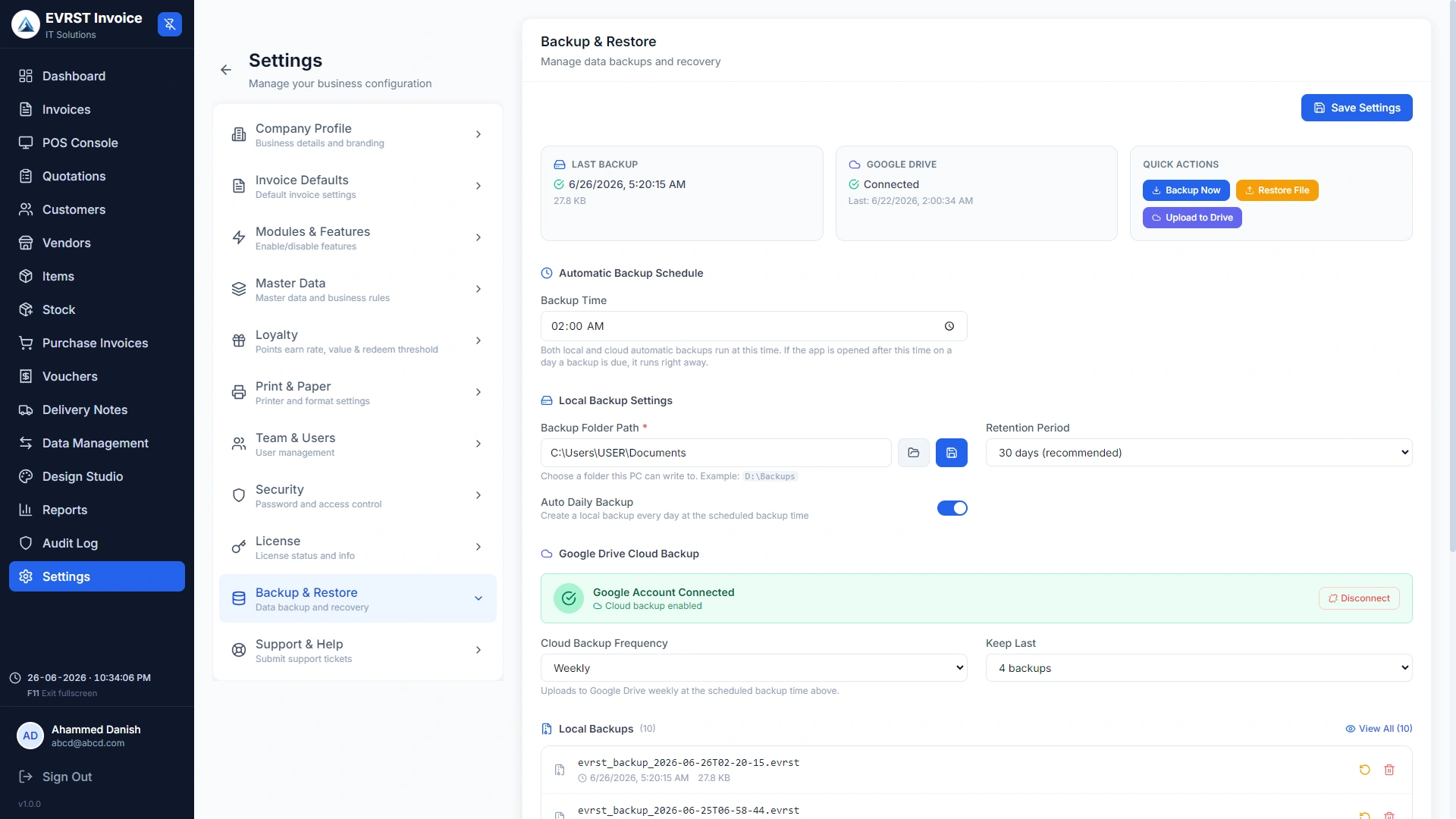1456x819 pixels.
Task: Click the Delivery Notes truck icon
Action: 26,409
